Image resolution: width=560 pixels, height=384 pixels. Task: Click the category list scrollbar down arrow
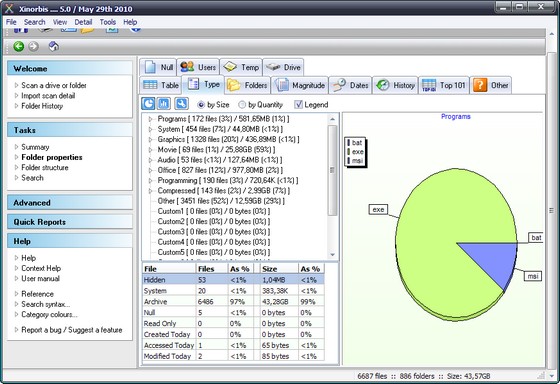click(x=332, y=255)
